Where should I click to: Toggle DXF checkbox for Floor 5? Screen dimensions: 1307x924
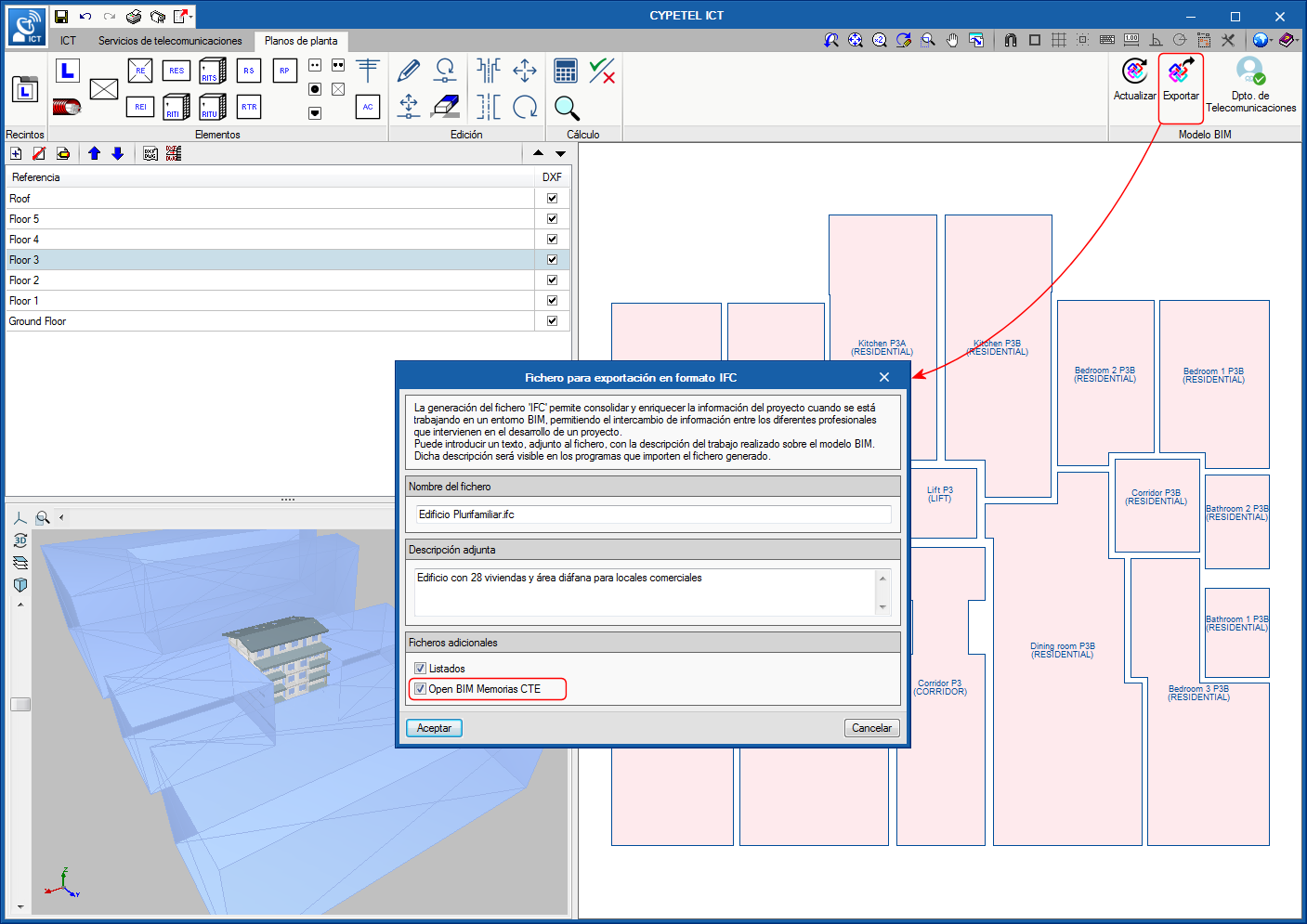(x=553, y=219)
